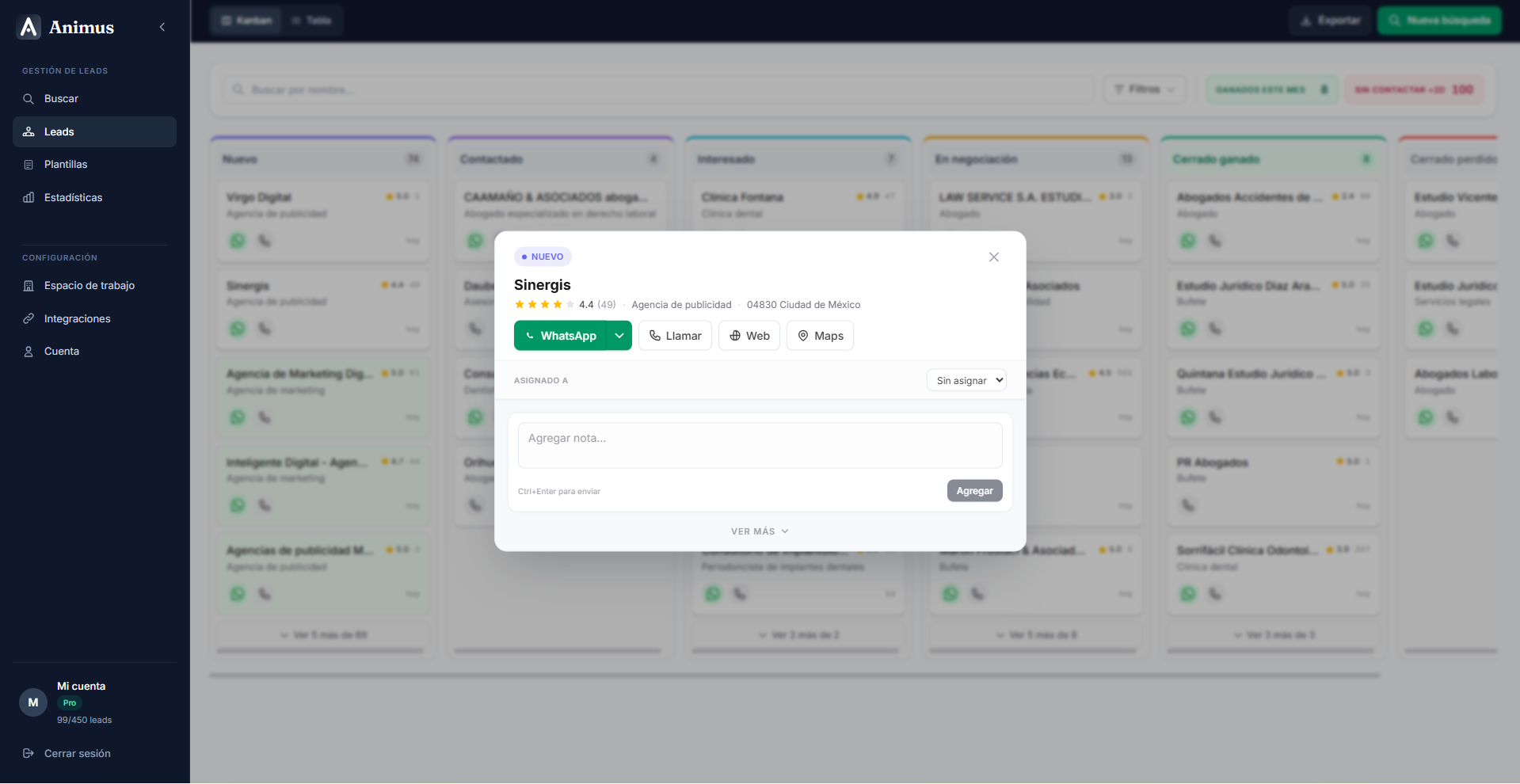The image size is (1520, 784).
Task: Click the horizontal kanban scrollbar
Action: tap(794, 676)
